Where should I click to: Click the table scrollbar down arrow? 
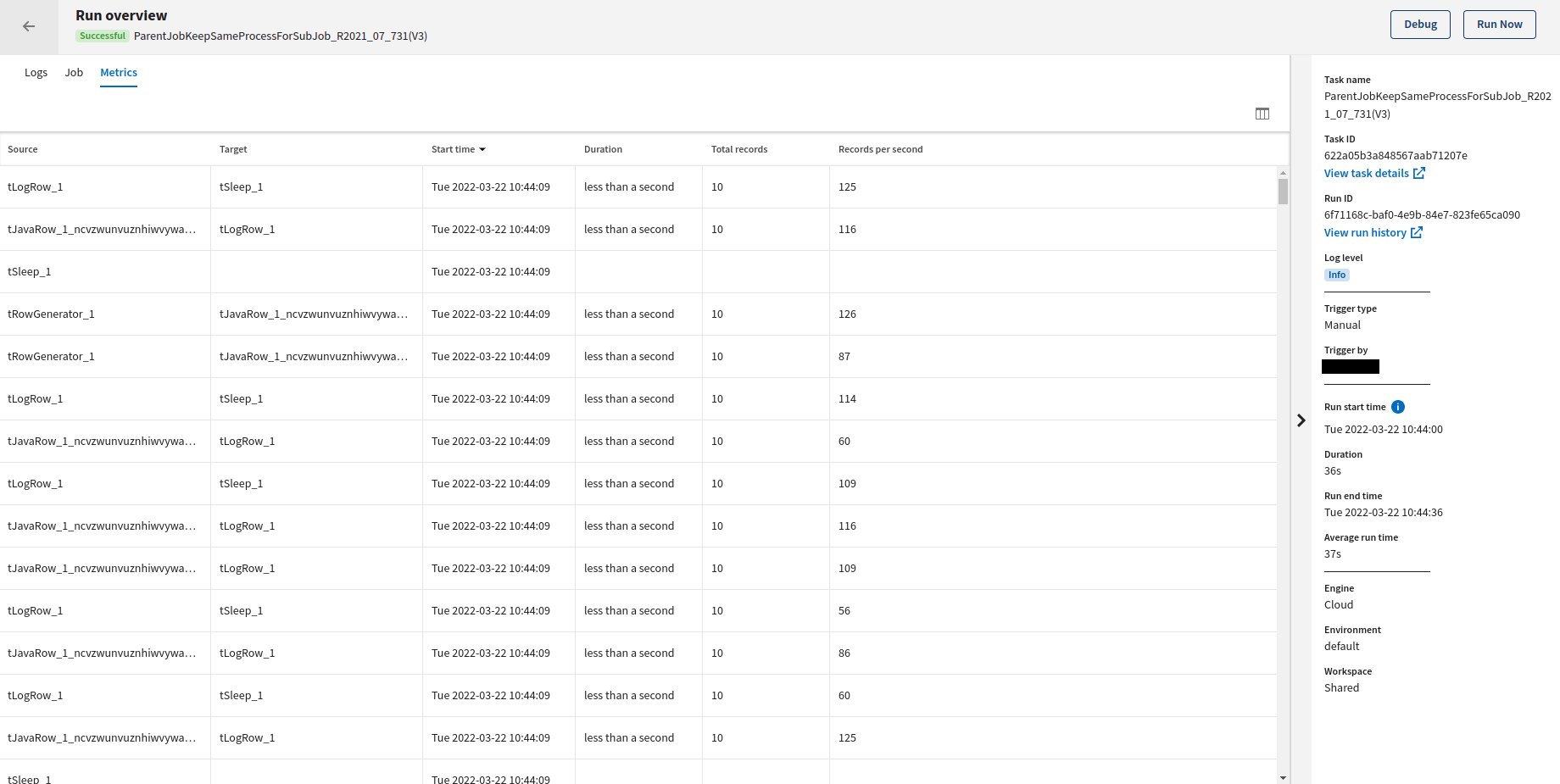pos(1283,777)
